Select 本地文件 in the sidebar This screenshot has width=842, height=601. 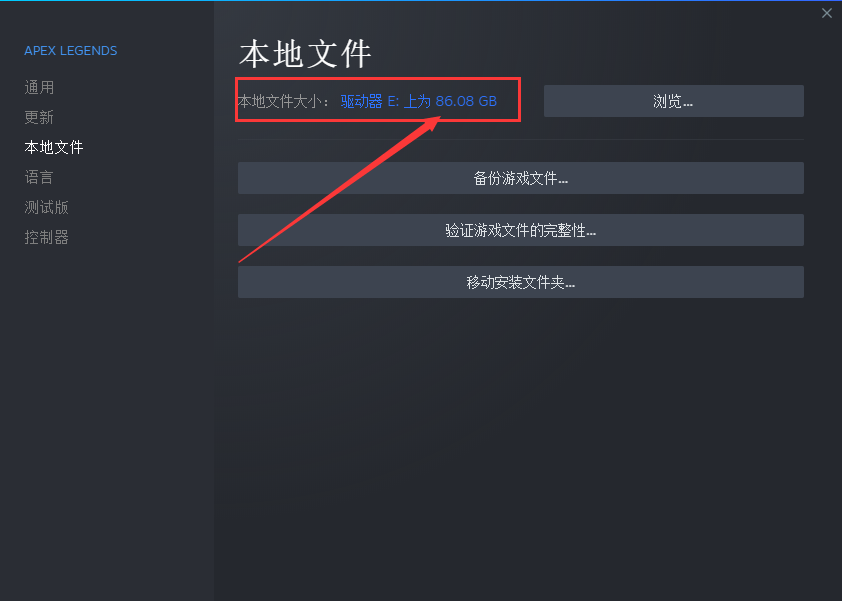[54, 147]
